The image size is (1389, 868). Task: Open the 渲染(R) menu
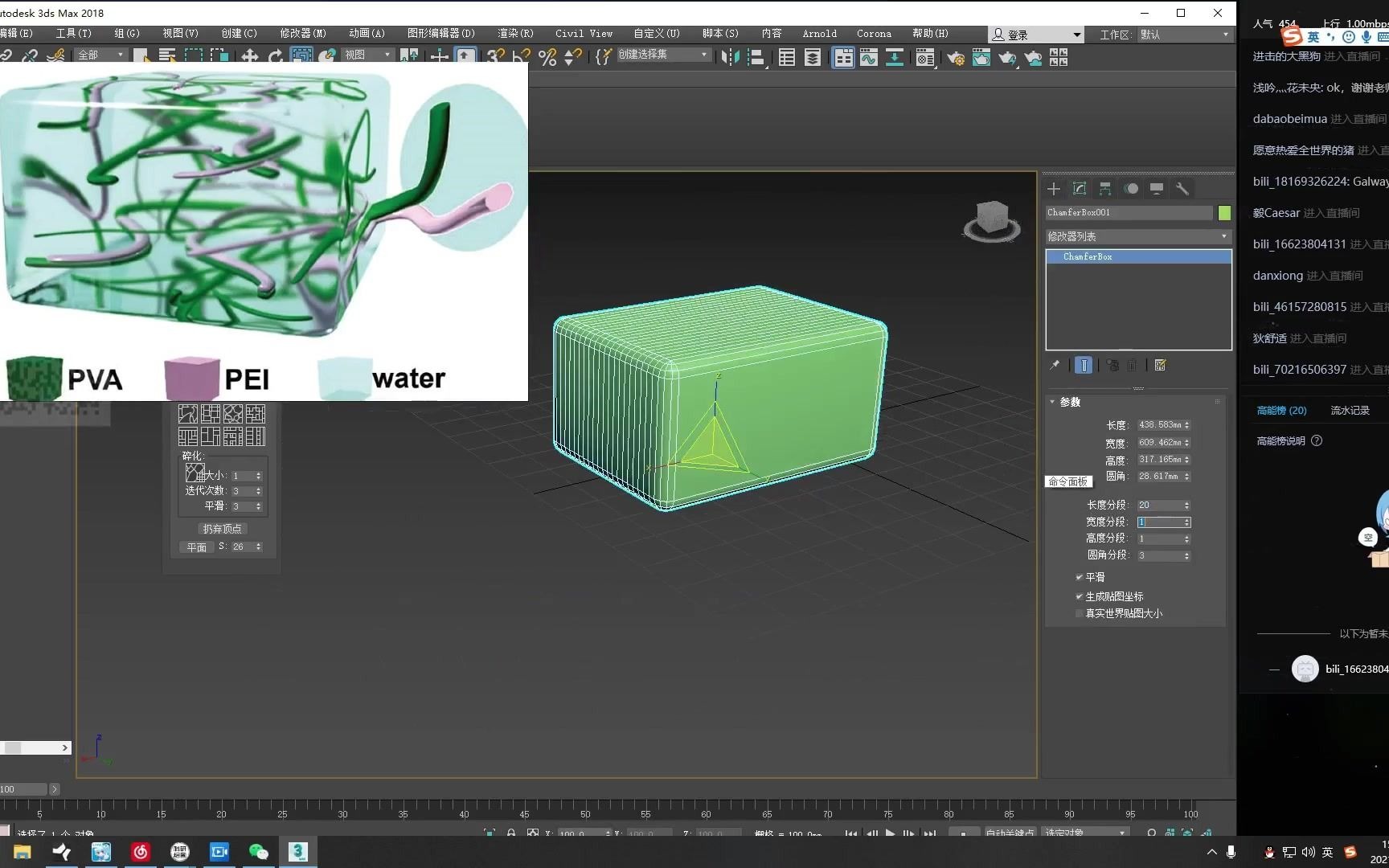pyautogui.click(x=514, y=34)
